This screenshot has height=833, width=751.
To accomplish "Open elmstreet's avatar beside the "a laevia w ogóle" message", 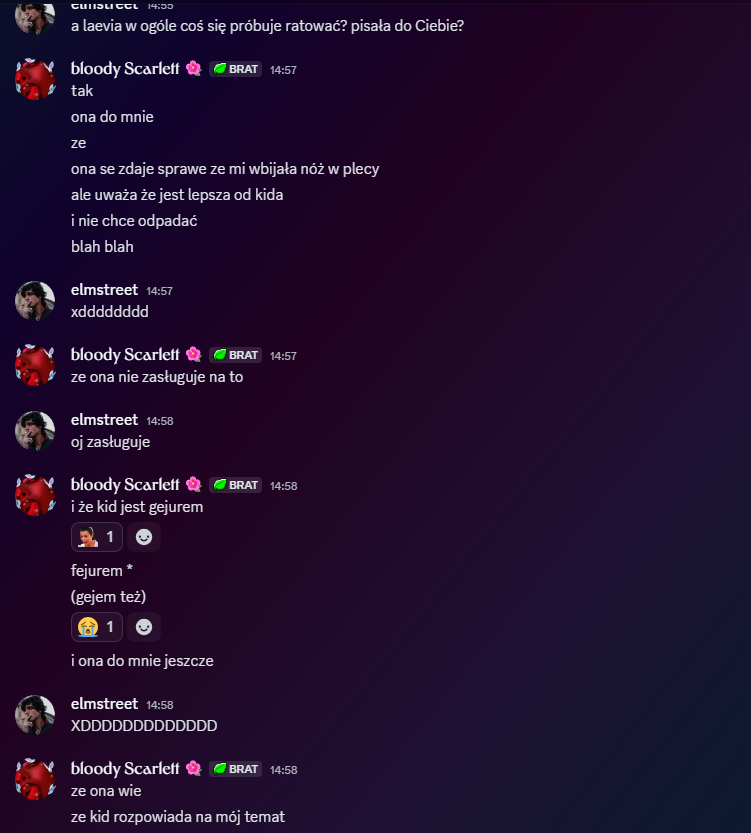I will 35,17.
